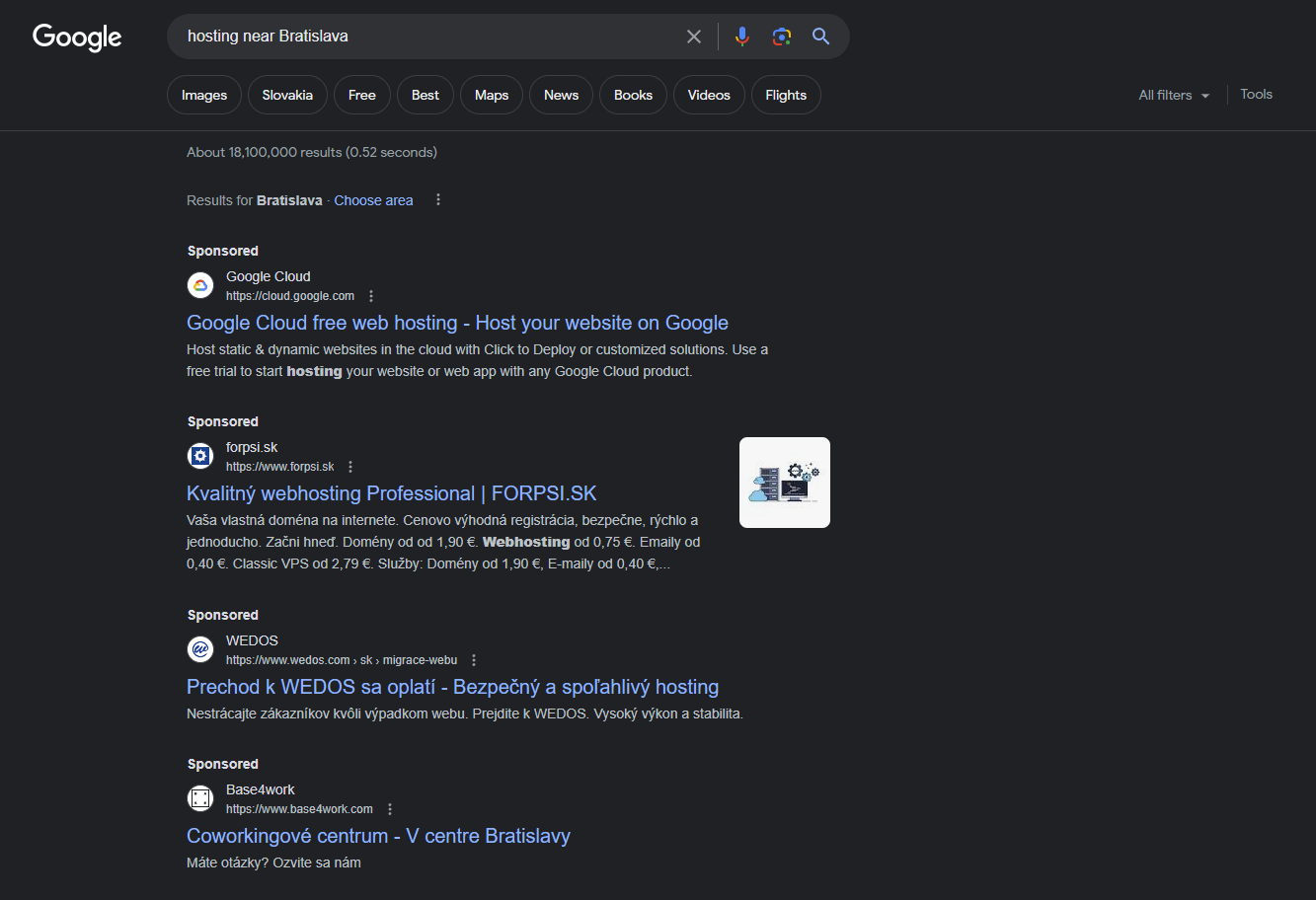The image size is (1316, 900).
Task: Switch to Videos results
Action: coord(709,95)
